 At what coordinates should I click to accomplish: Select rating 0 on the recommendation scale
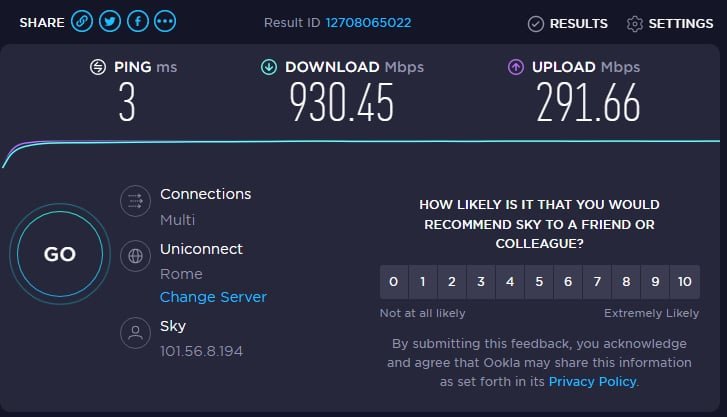[394, 282]
